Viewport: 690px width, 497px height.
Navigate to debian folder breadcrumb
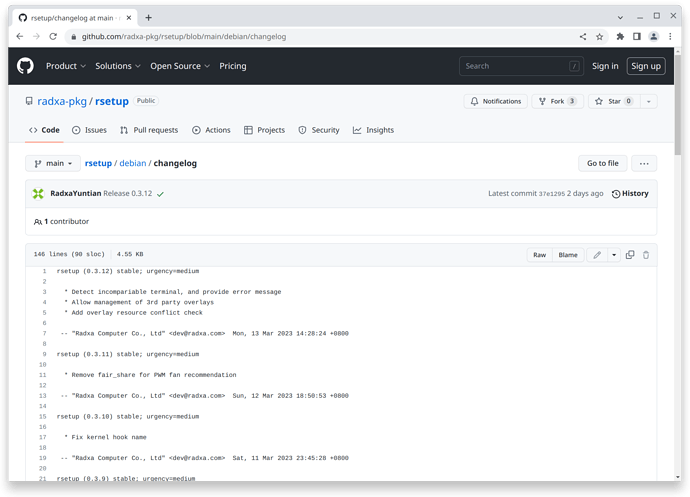pos(133,163)
